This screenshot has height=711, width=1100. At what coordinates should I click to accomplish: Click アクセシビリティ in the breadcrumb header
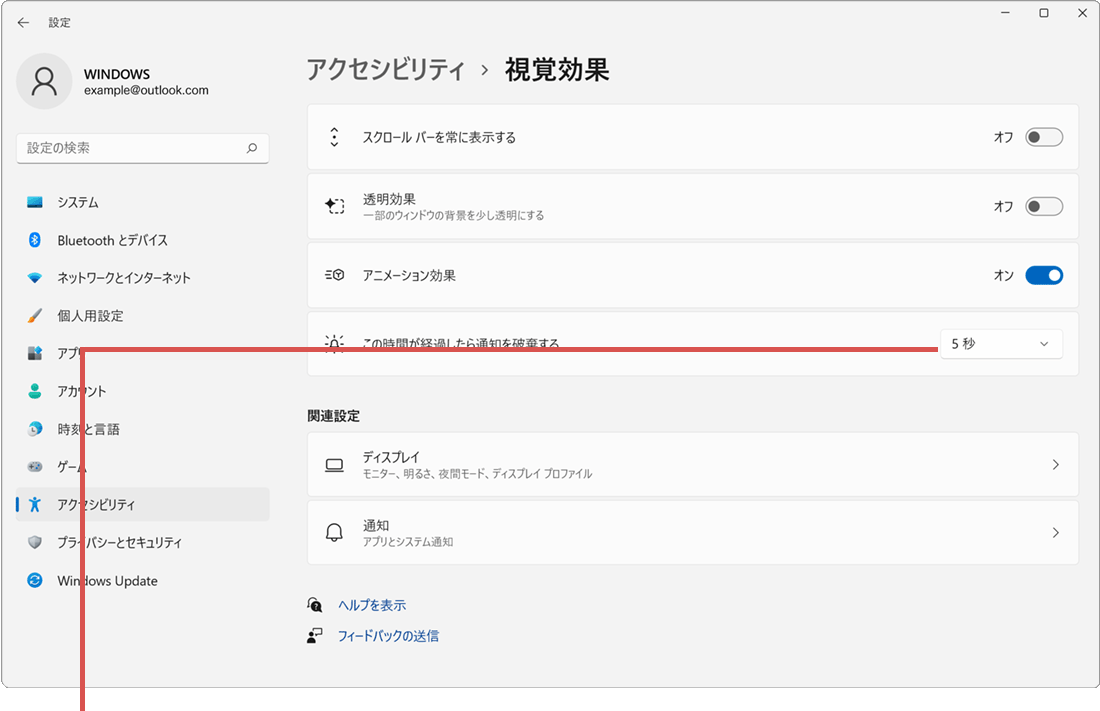pyautogui.click(x=386, y=70)
